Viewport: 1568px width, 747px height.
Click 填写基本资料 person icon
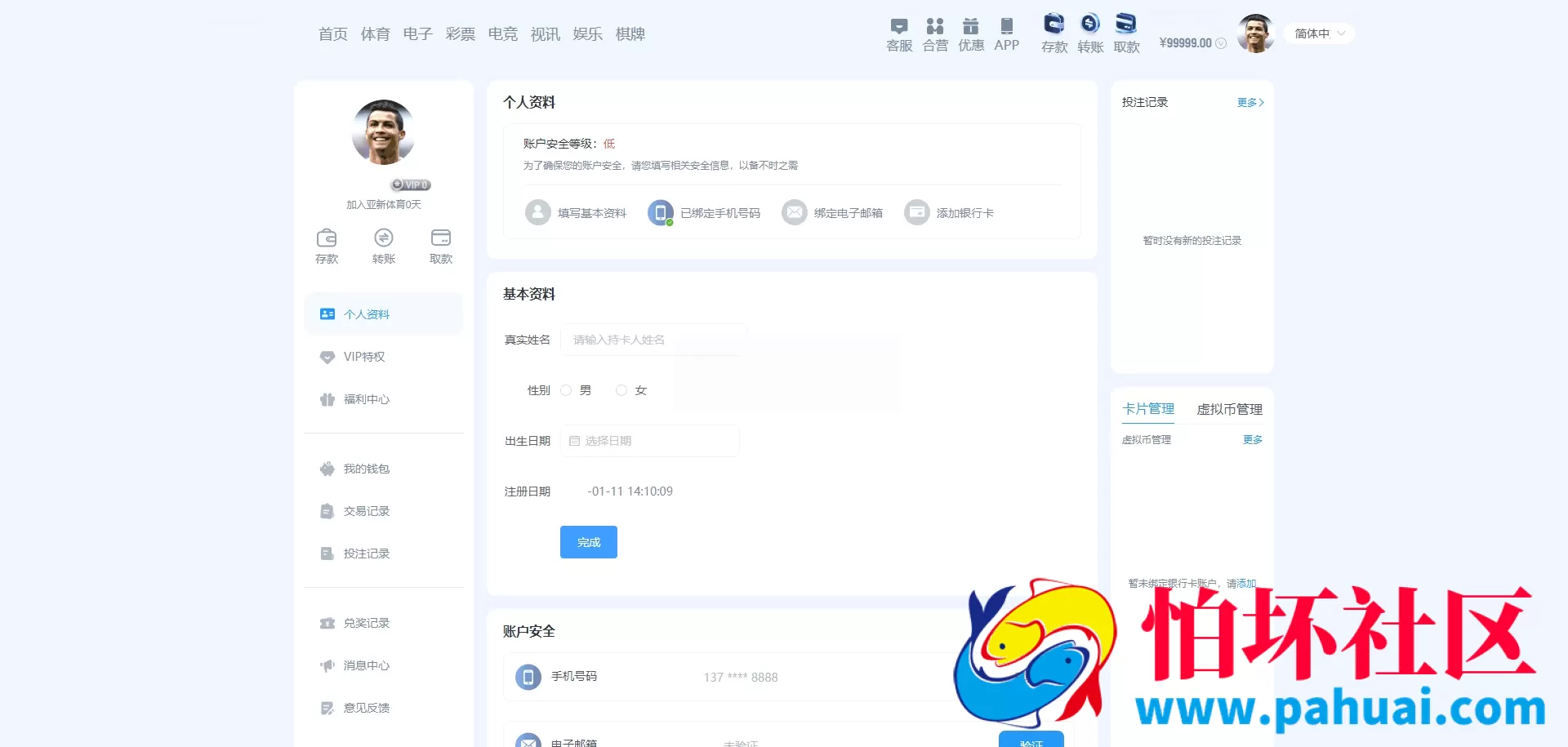(538, 212)
